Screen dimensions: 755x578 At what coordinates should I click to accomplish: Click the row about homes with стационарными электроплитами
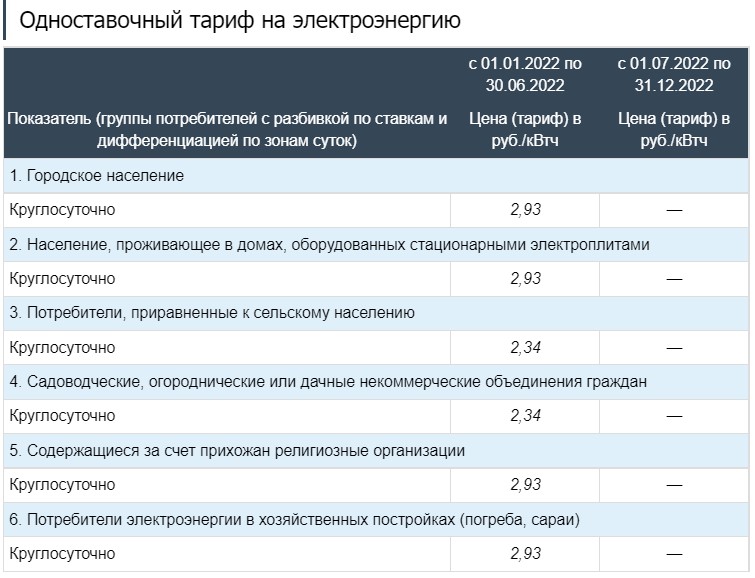(329, 244)
